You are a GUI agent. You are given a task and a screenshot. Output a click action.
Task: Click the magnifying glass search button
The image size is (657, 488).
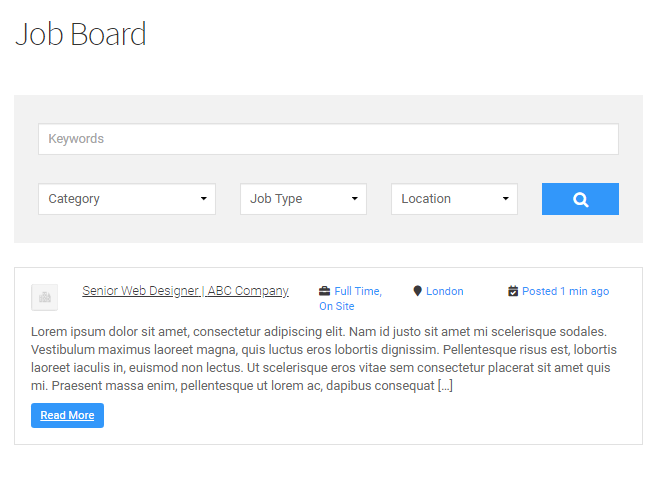[x=580, y=199]
